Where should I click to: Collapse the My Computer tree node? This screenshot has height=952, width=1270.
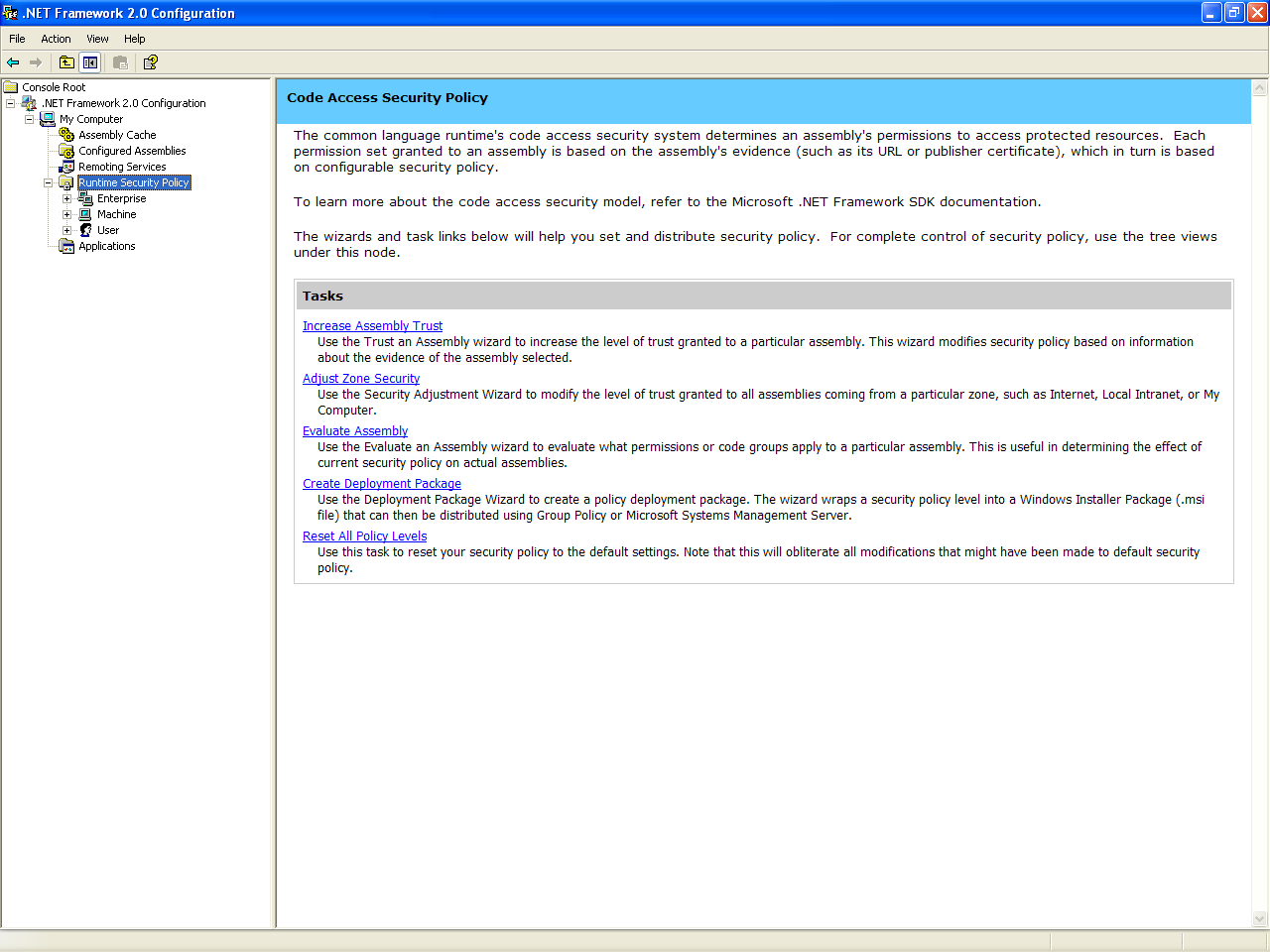tap(30, 119)
